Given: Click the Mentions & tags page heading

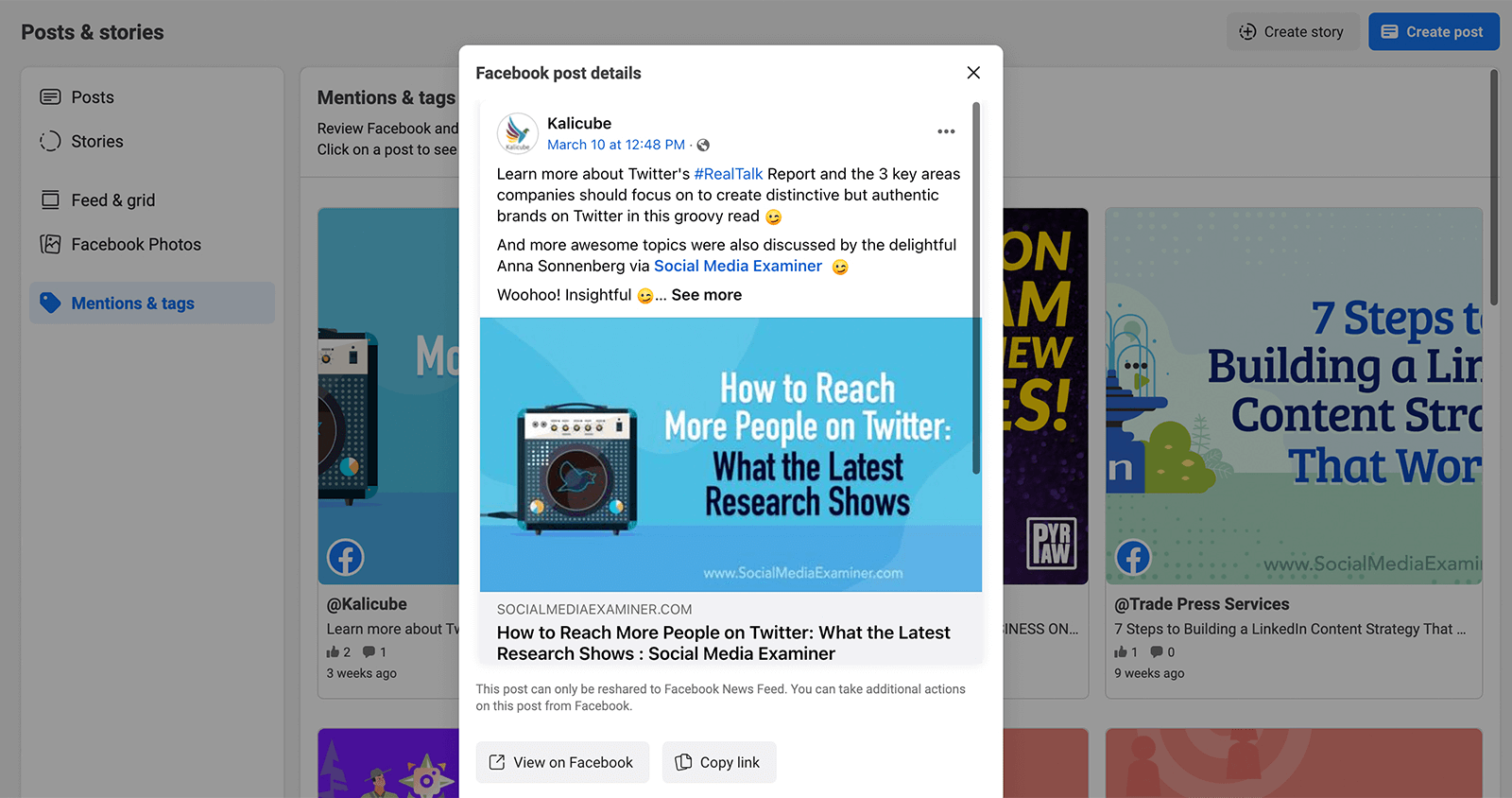Looking at the screenshot, I should click(x=387, y=97).
